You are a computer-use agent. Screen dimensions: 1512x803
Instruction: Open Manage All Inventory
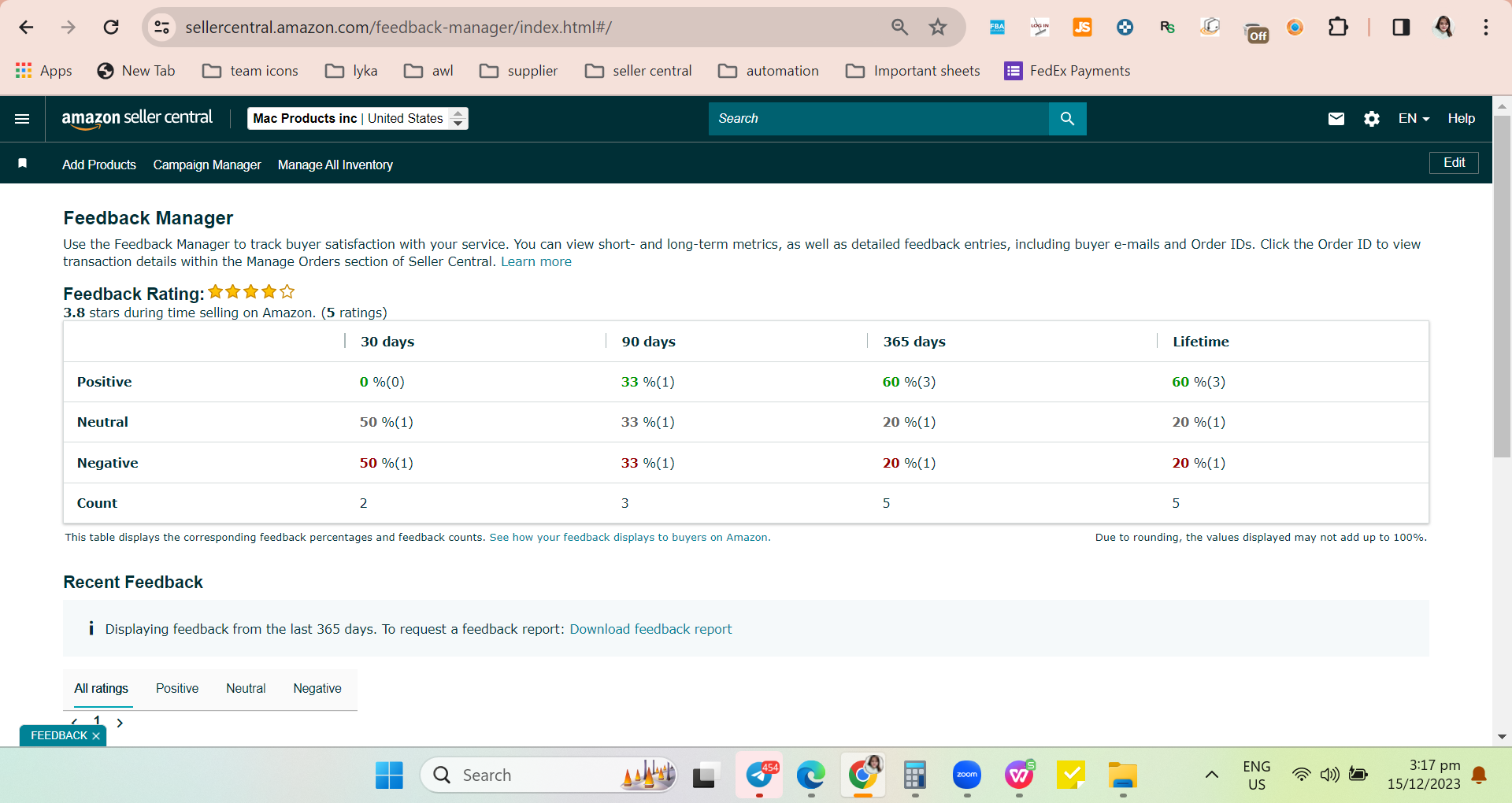(335, 165)
